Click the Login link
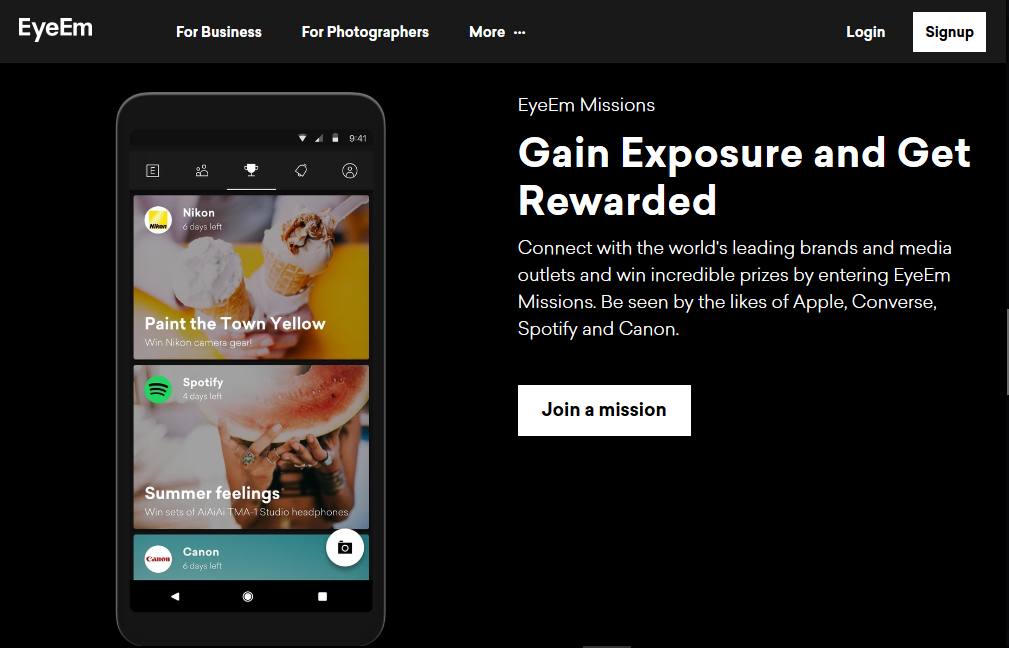 tap(866, 32)
